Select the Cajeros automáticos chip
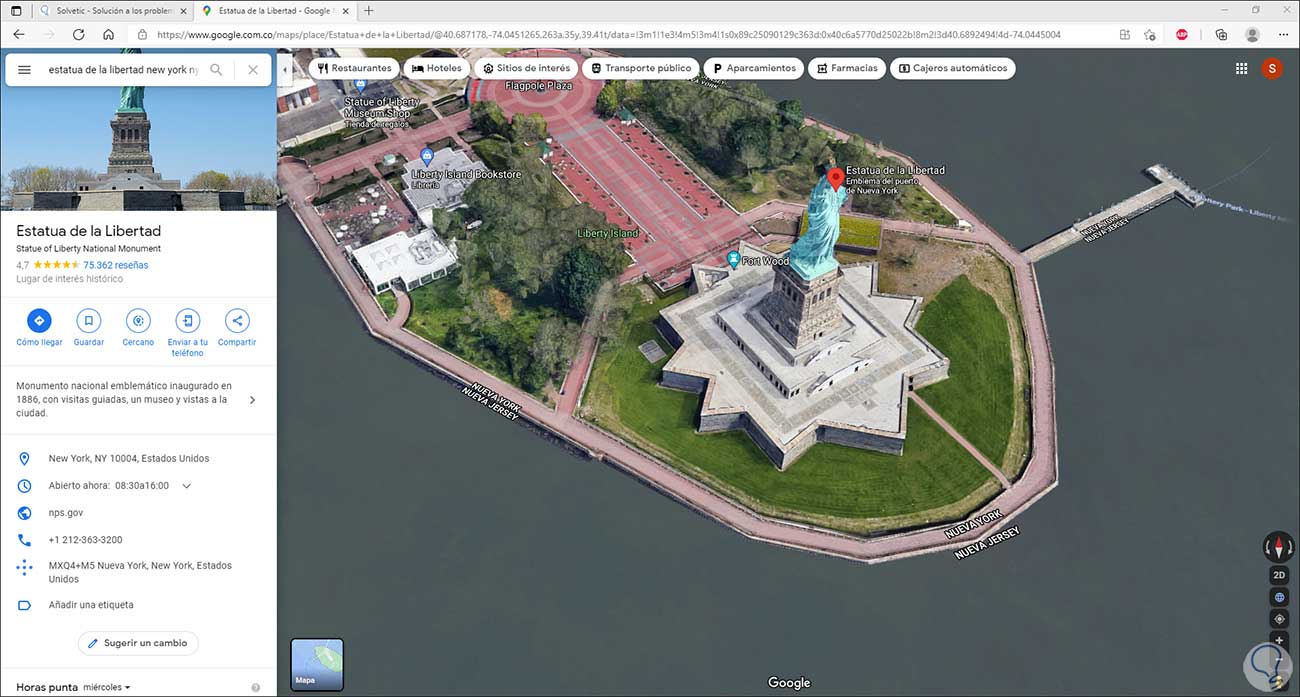 [x=953, y=68]
